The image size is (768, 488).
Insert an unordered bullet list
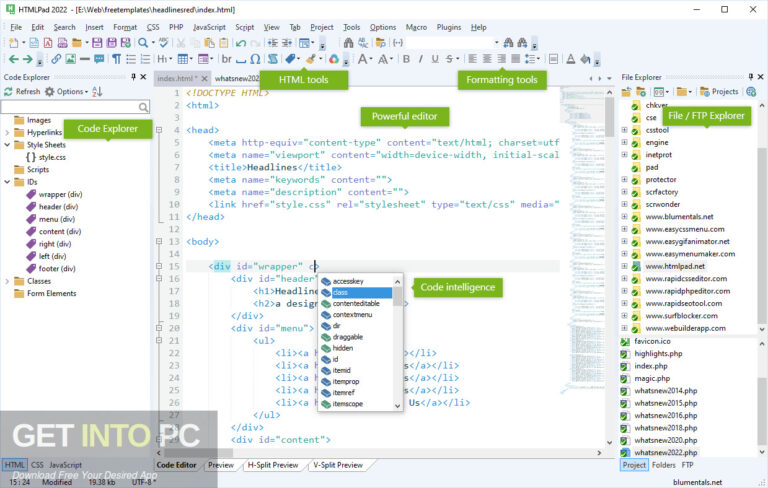coord(131,59)
